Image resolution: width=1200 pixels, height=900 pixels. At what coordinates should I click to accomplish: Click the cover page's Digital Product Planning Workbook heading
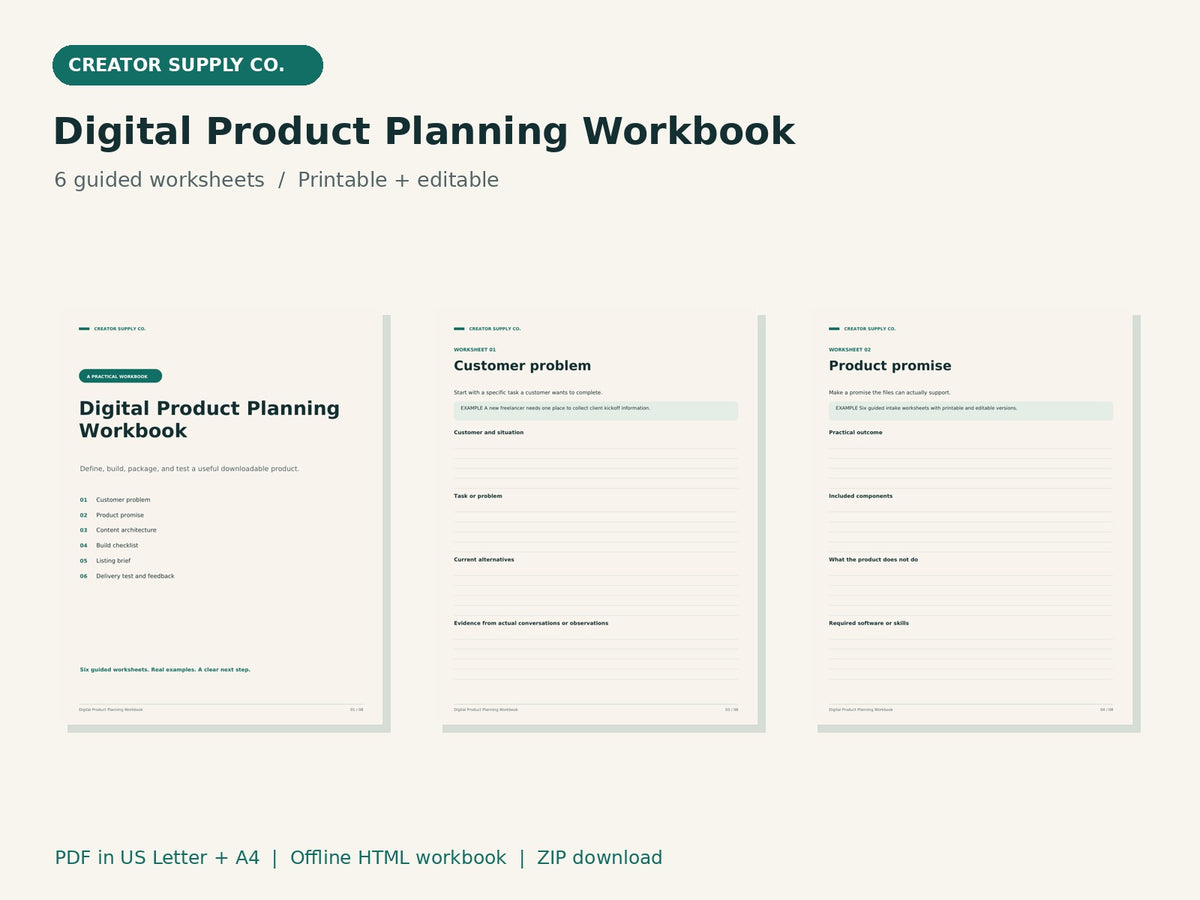pos(209,419)
